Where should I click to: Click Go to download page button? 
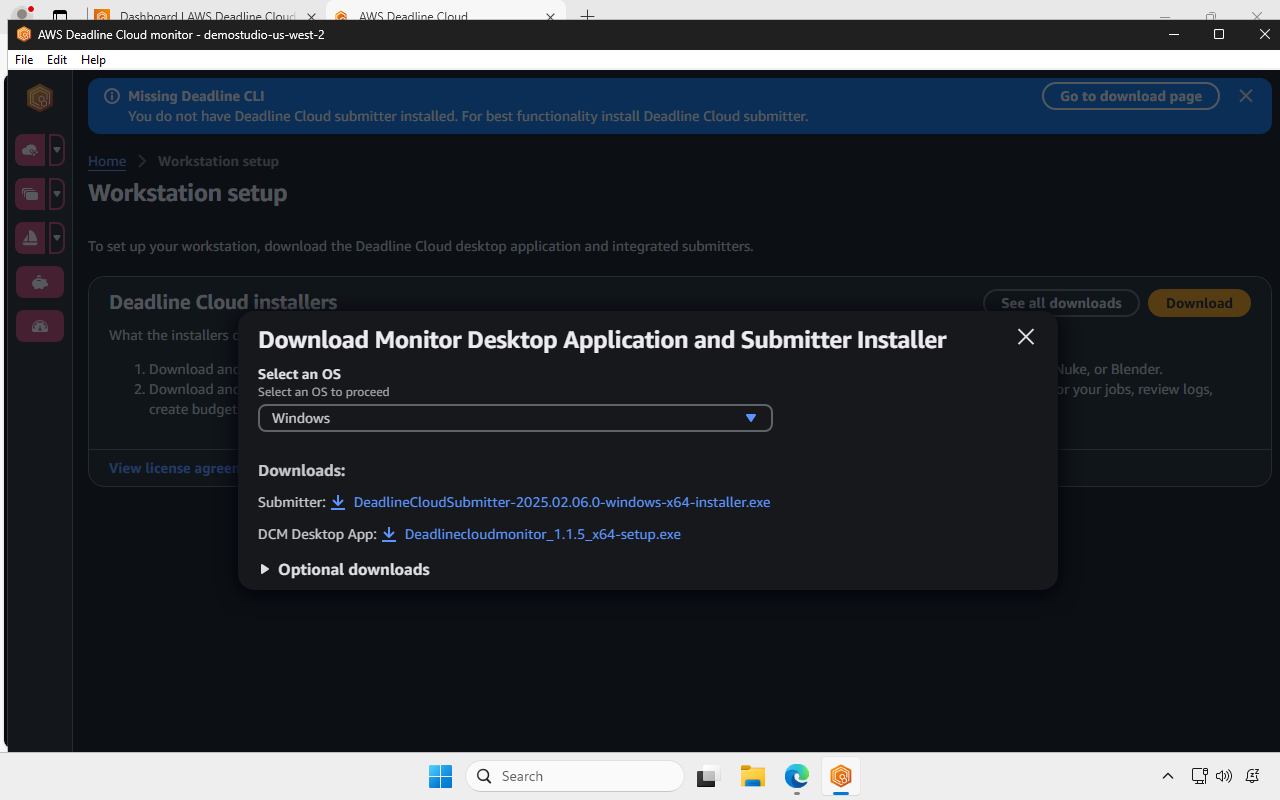[1130, 96]
